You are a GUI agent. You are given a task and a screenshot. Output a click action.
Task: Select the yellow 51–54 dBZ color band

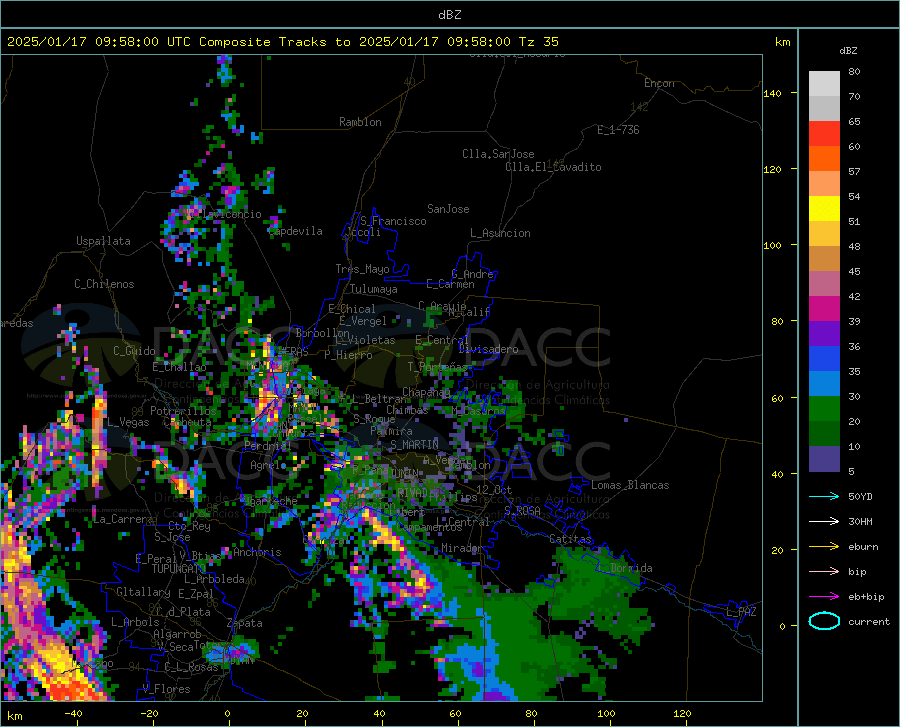point(824,209)
